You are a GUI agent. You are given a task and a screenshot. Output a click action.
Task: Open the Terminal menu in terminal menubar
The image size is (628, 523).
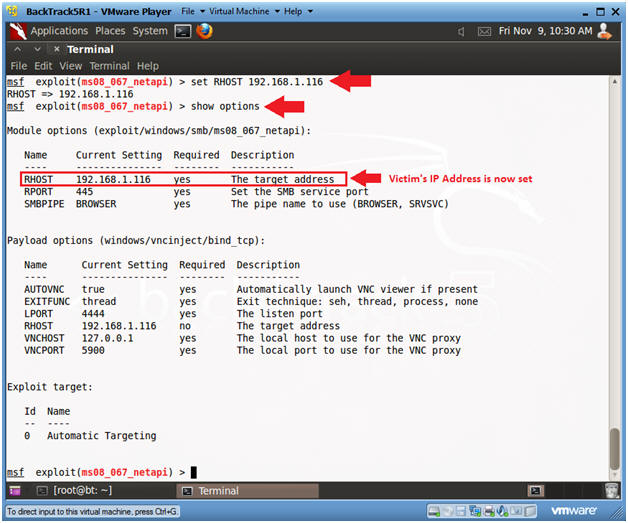[x=109, y=66]
